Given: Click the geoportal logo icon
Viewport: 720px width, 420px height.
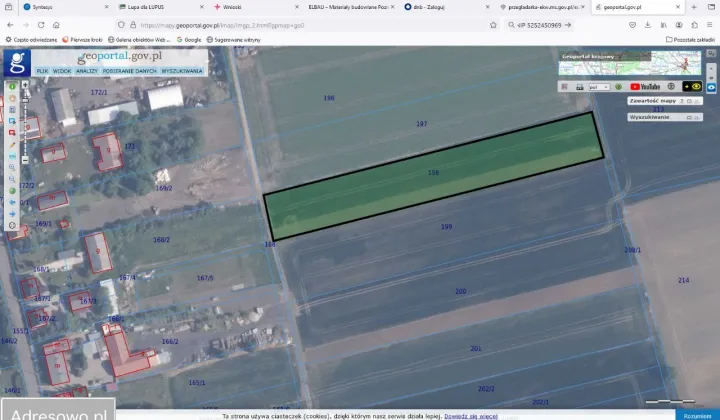Looking at the screenshot, I should pos(16,63).
